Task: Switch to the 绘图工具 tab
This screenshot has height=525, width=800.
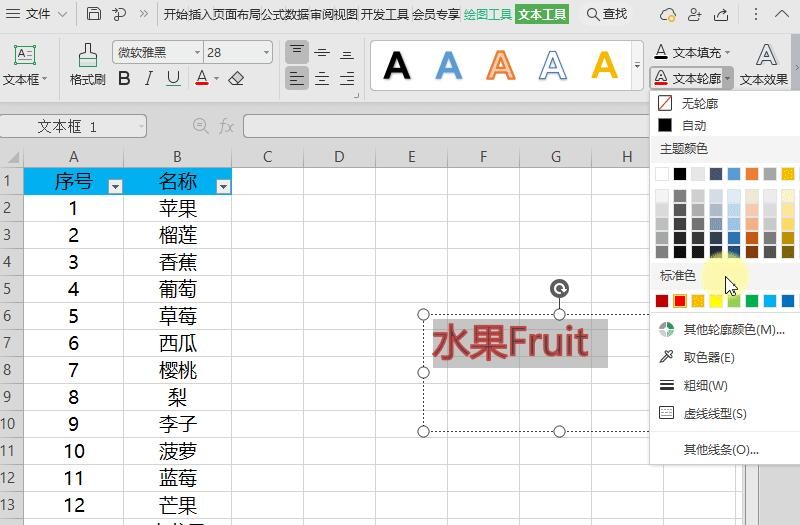Action: tap(488, 14)
